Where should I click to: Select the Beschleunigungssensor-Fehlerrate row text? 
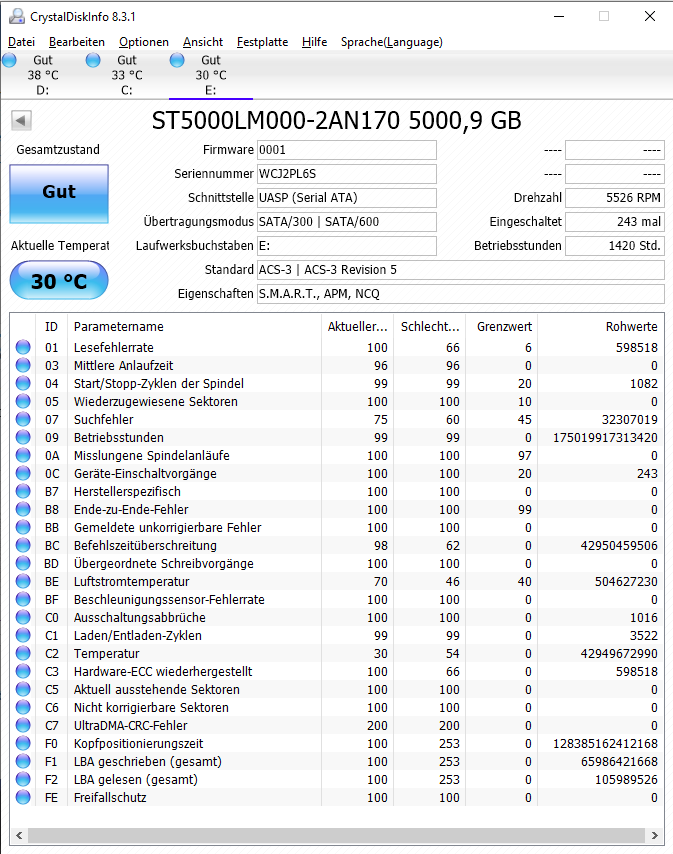(x=169, y=599)
